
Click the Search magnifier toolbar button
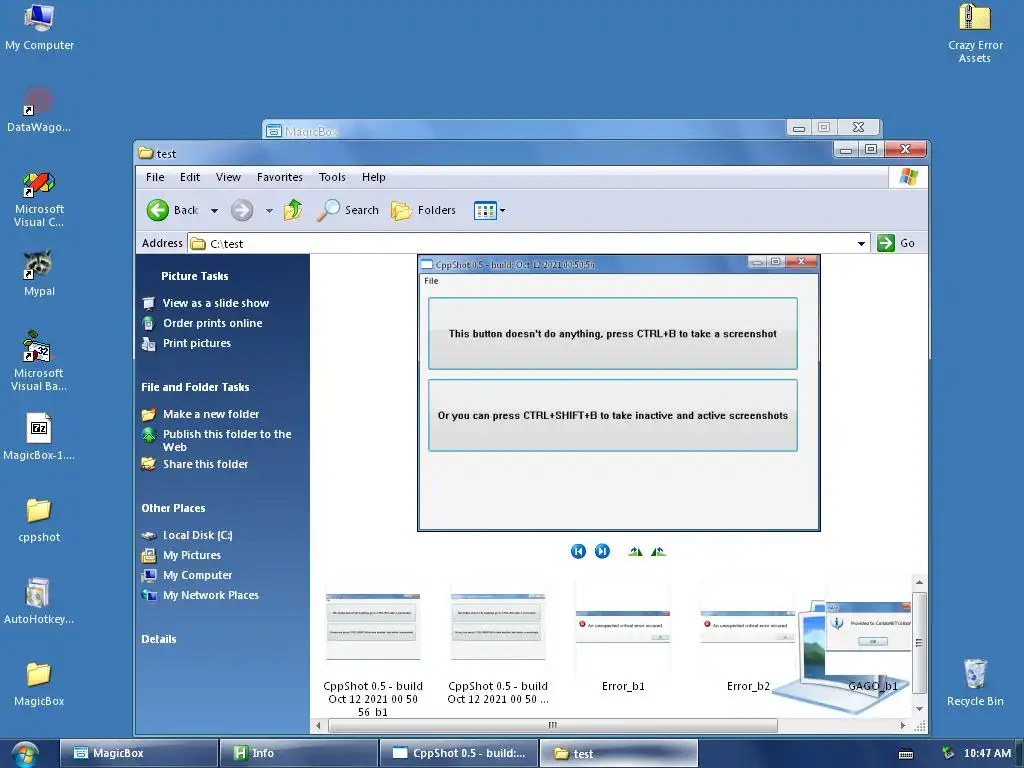point(348,210)
